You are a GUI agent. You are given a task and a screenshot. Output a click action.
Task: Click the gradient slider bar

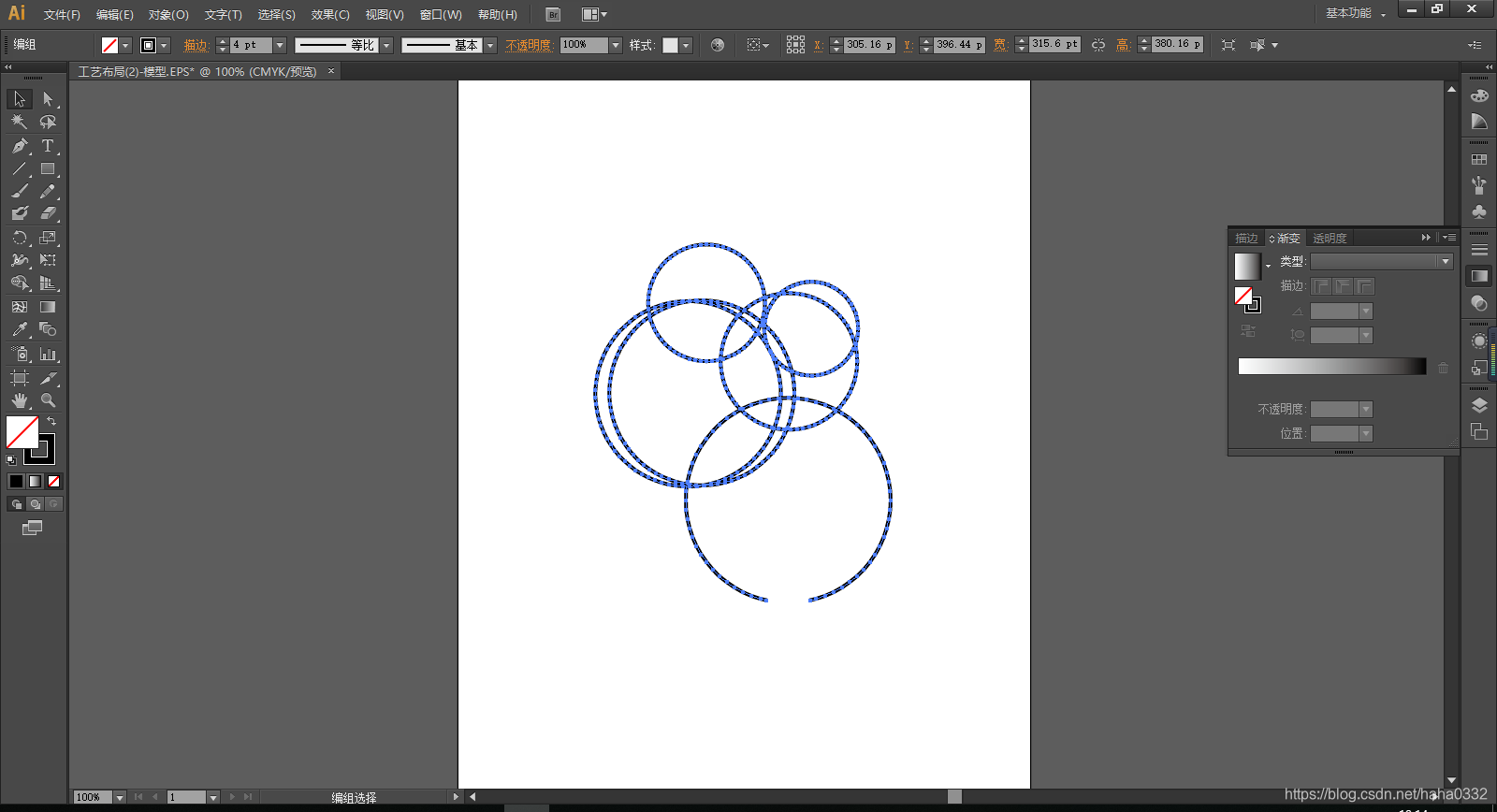[x=1332, y=367]
